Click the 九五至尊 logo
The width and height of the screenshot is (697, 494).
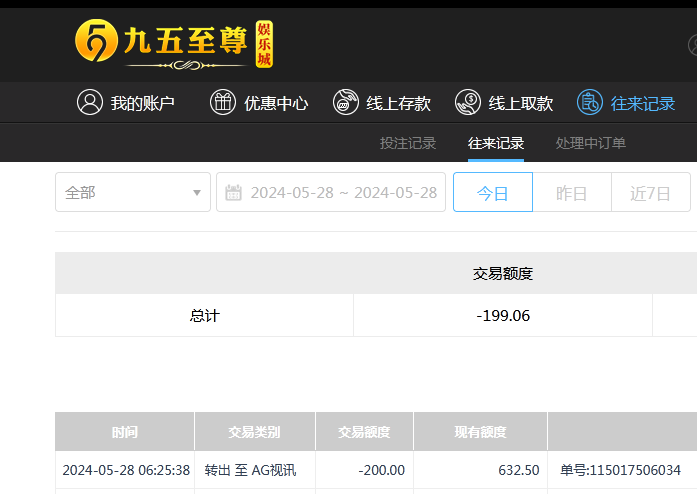pos(174,44)
